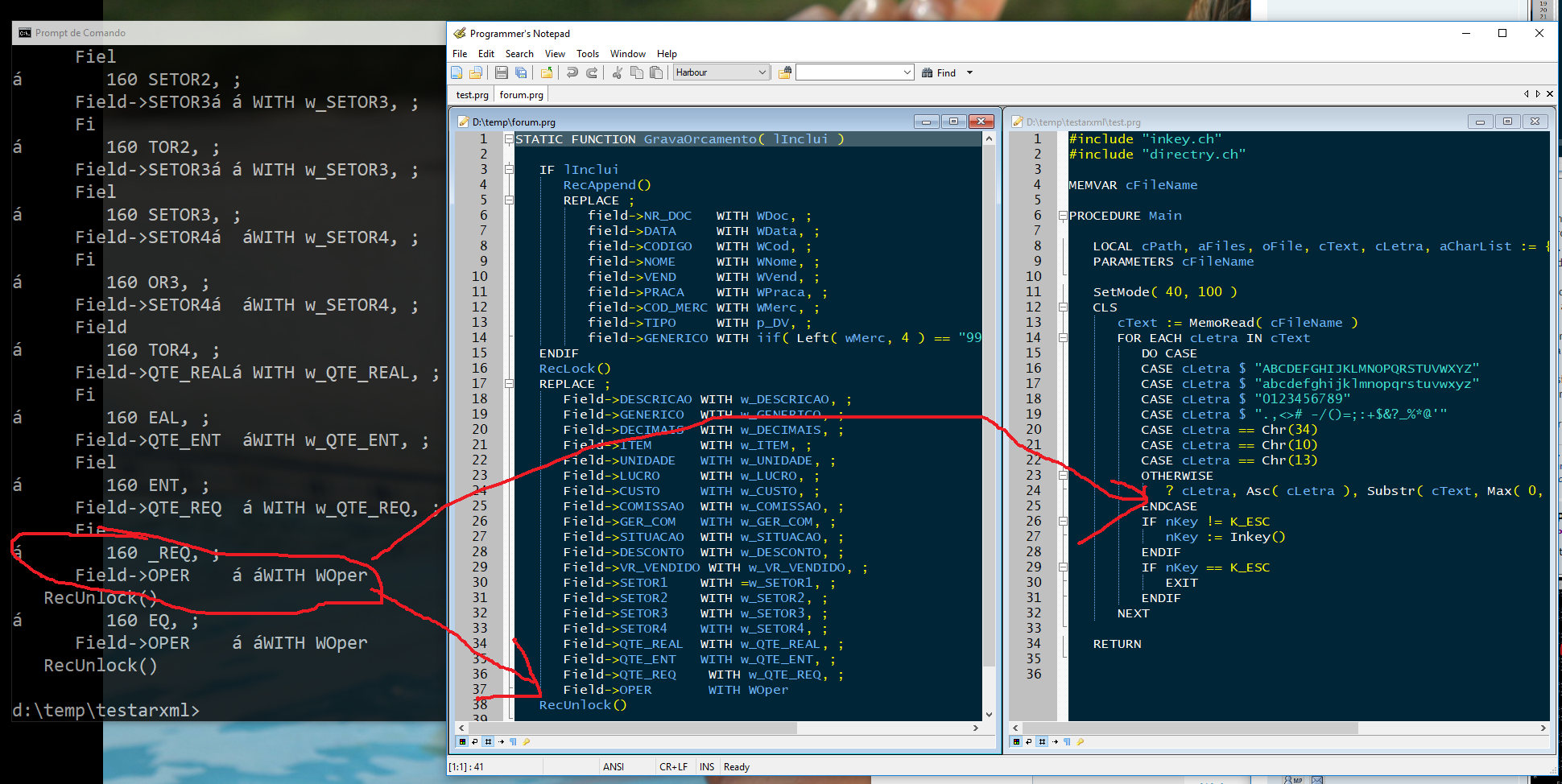Screen dimensions: 1562x784
Task: Click the Cut scissors icon
Action: (x=617, y=73)
